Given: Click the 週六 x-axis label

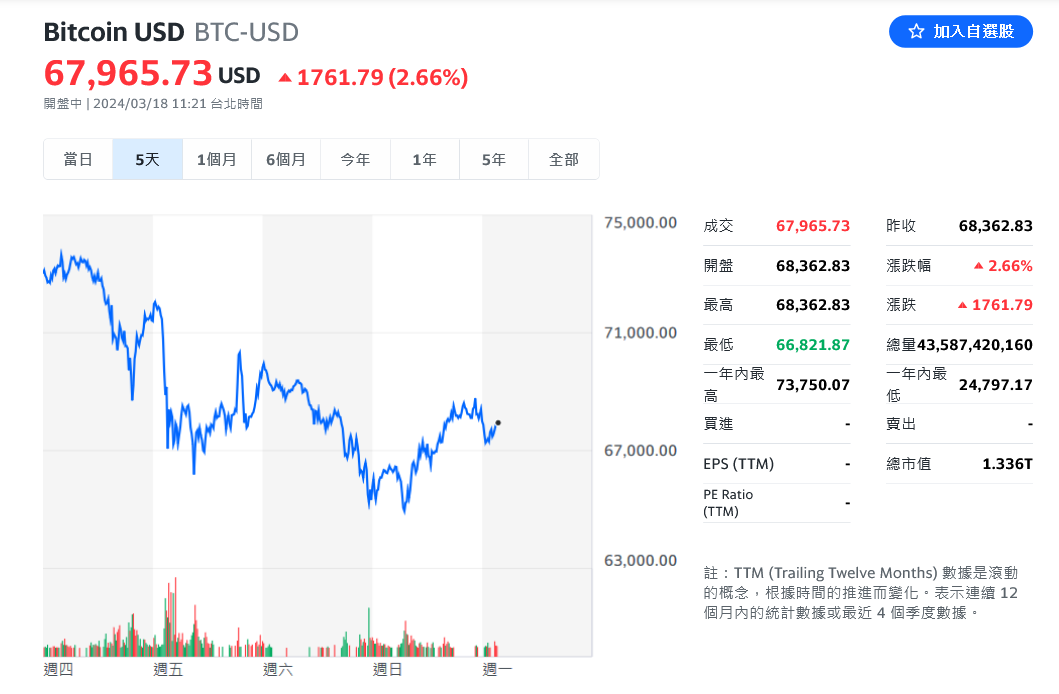Looking at the screenshot, I should (x=278, y=670).
